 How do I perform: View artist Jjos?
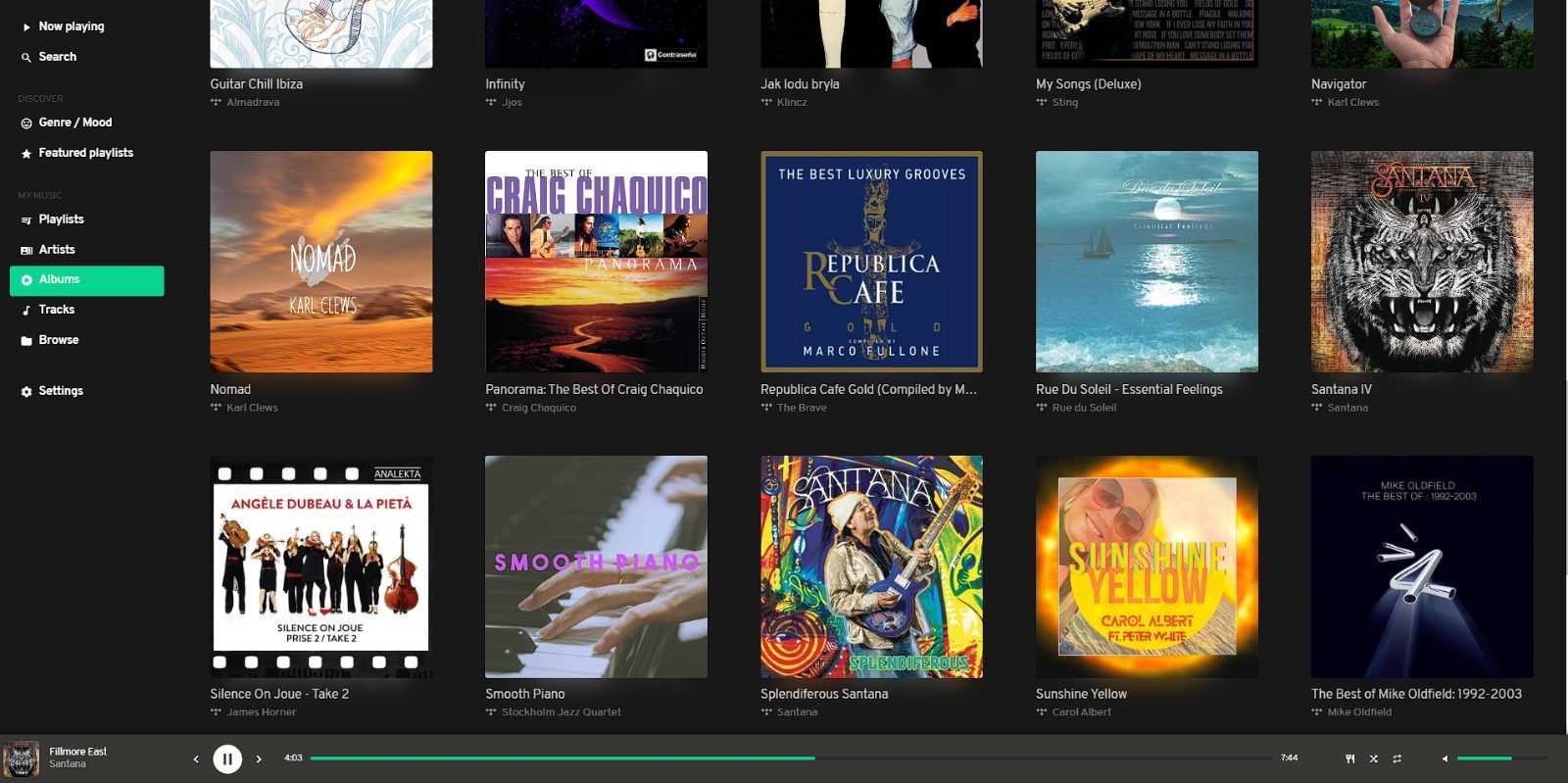coord(512,102)
